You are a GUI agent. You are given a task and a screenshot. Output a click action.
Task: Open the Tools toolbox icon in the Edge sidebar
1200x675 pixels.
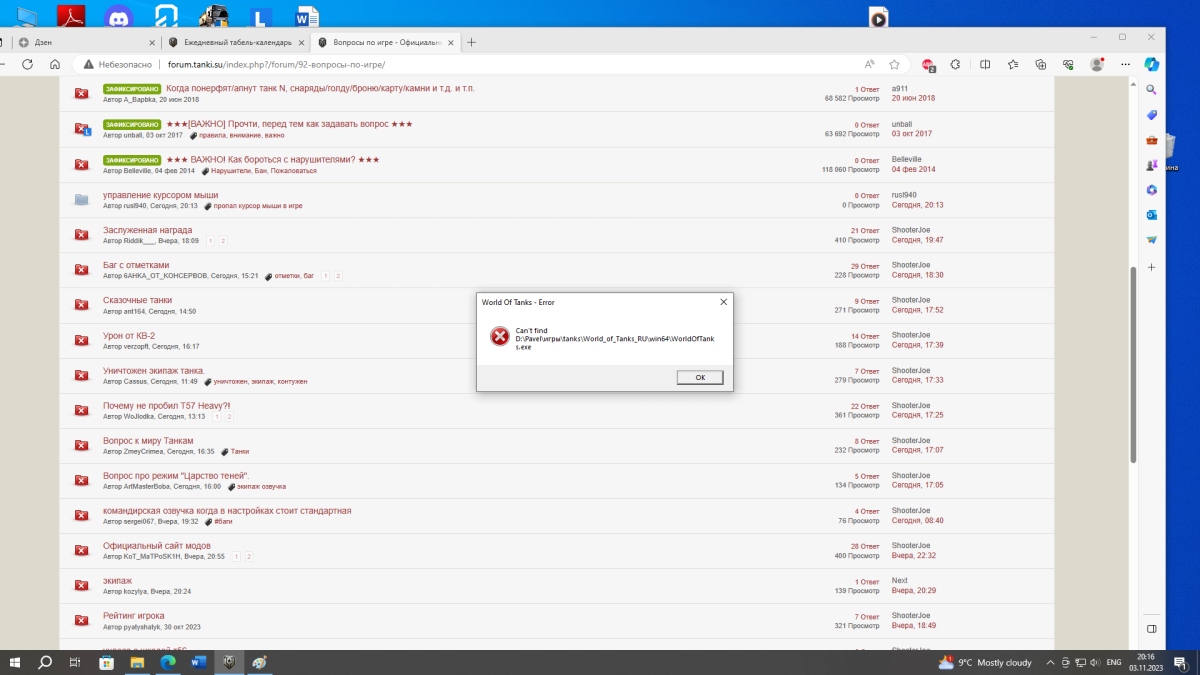click(x=1152, y=140)
